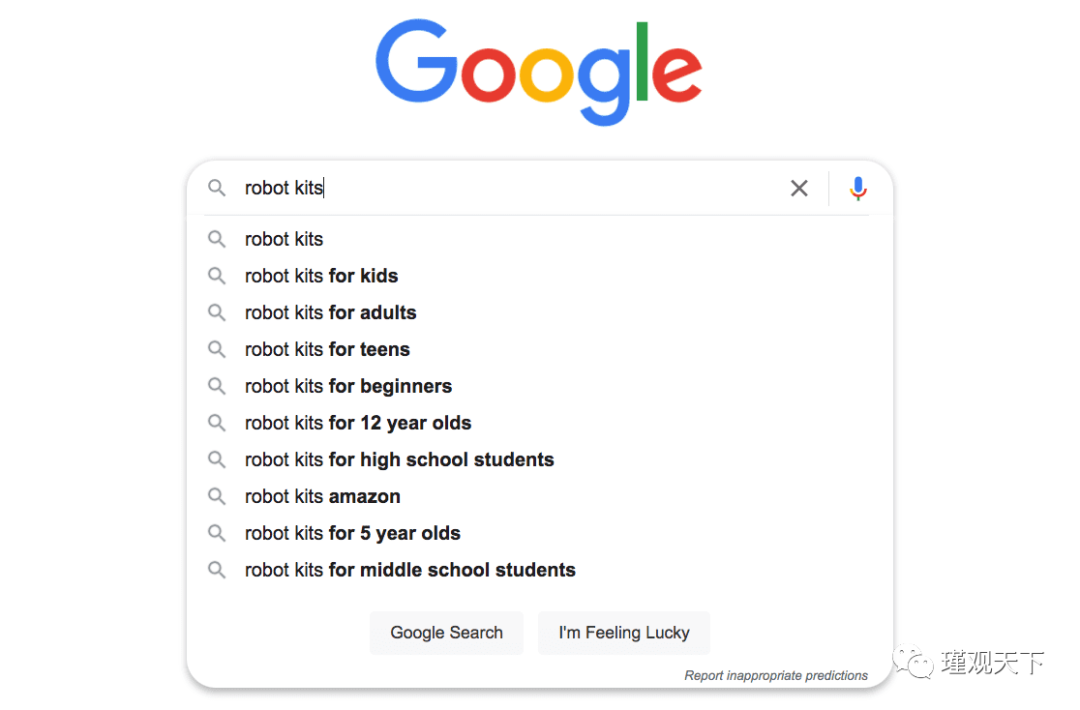Click the magnifier icon beside 'robot kits amazon'
Image resolution: width=1080 pixels, height=710 pixels.
[x=217, y=496]
